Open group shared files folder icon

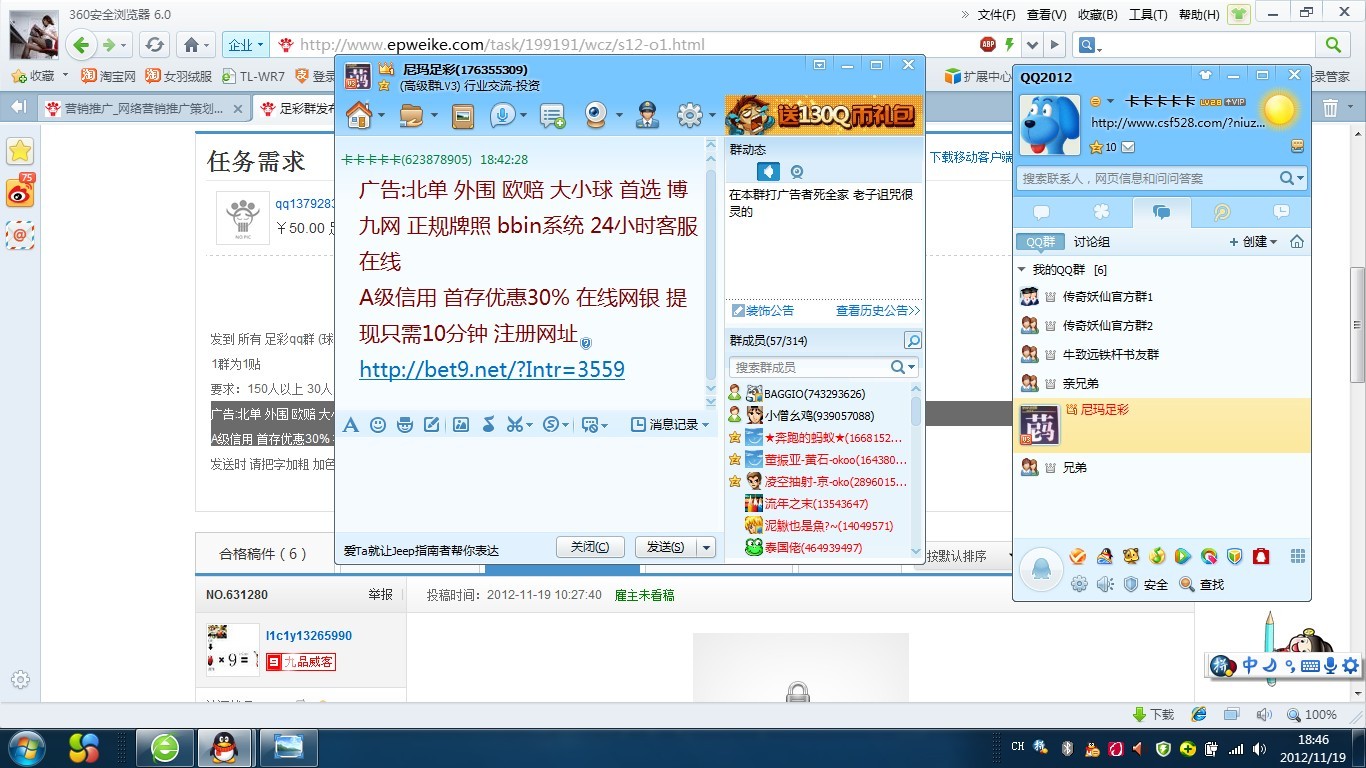tap(411, 116)
